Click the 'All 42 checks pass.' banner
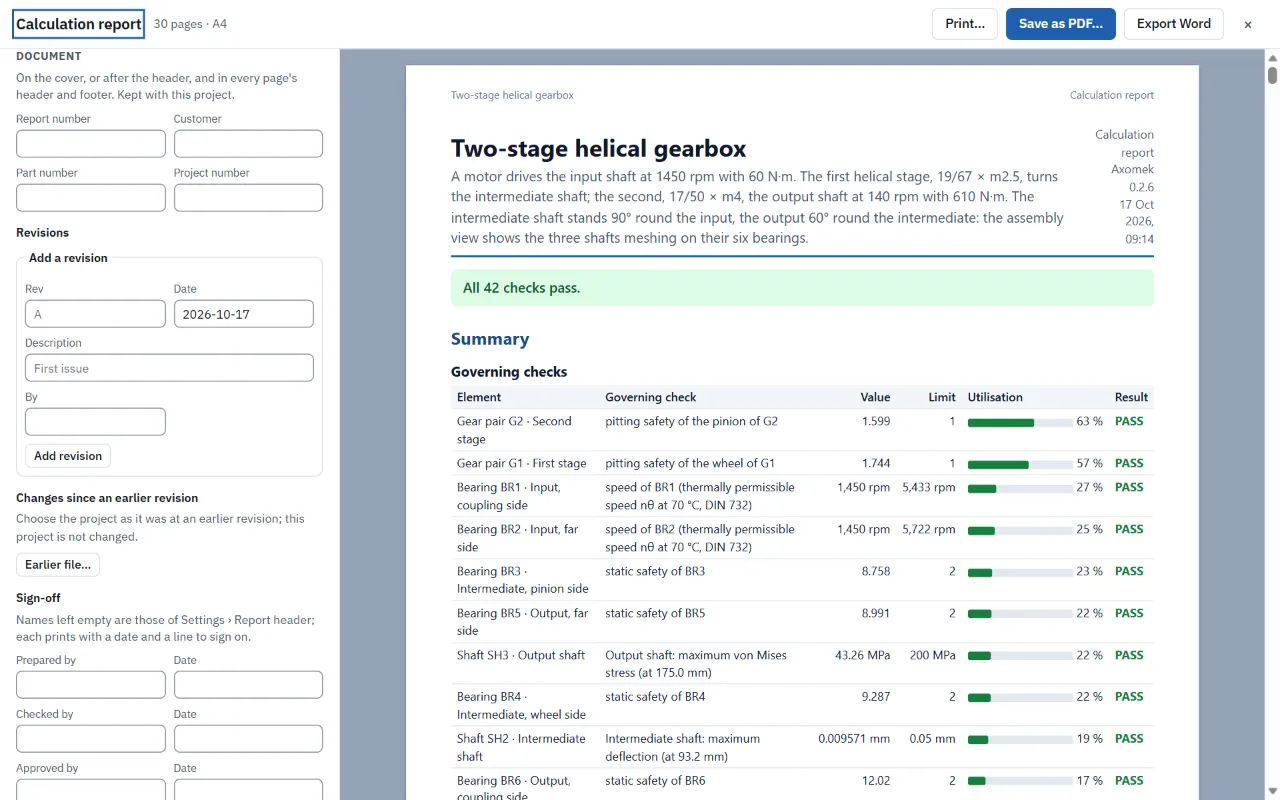 (x=802, y=288)
